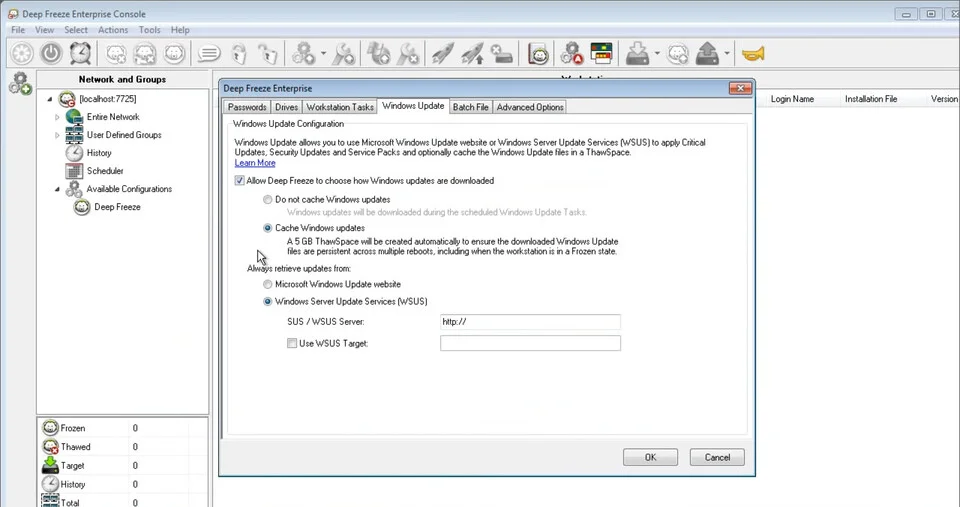Click the single rocket launch icon

tap(442, 54)
